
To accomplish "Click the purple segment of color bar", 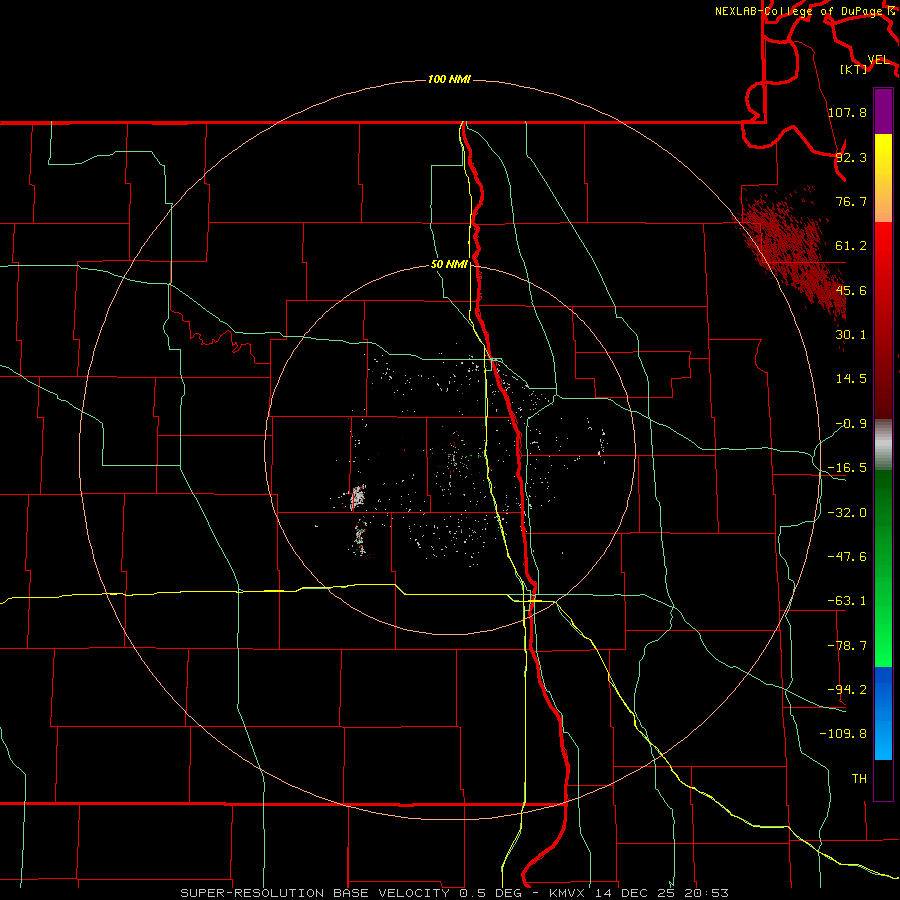I will 883,111.
